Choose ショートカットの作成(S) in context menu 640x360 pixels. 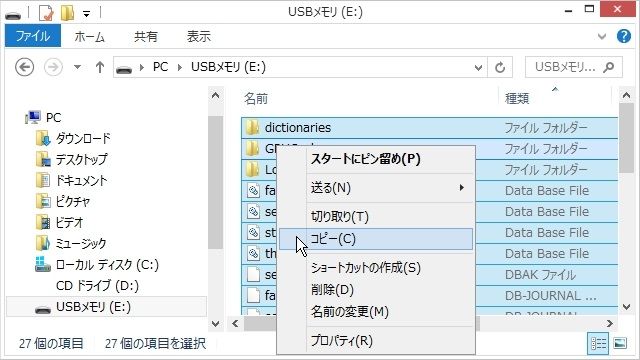pos(376,268)
